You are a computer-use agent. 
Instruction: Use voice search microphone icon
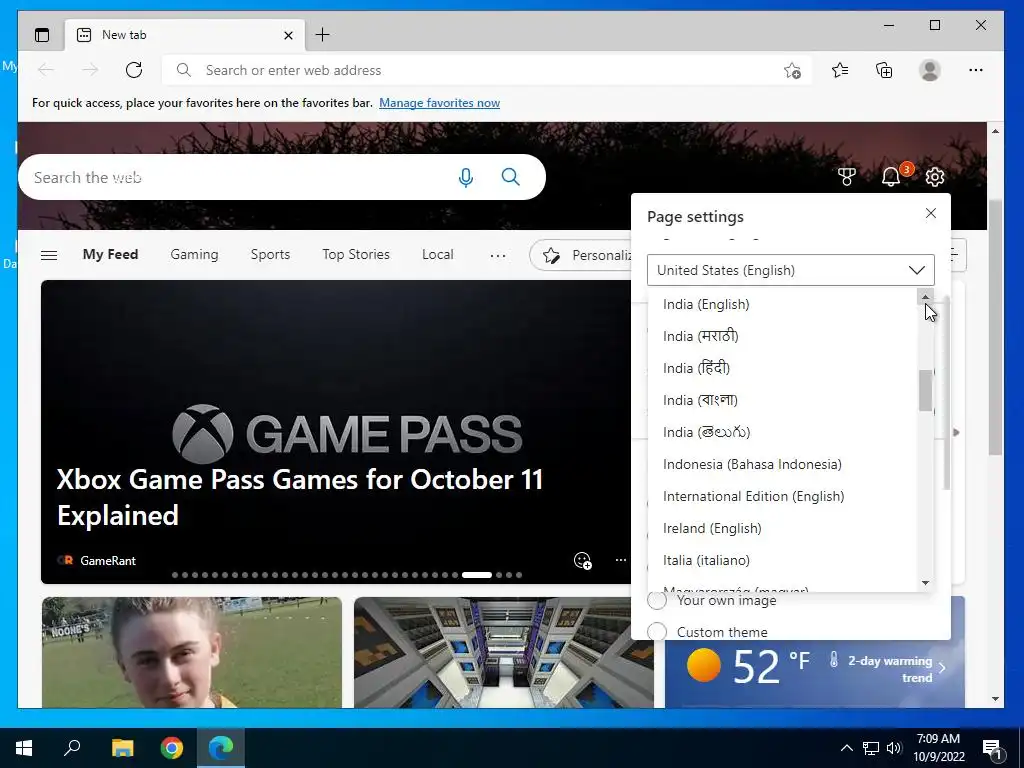pyautogui.click(x=466, y=177)
